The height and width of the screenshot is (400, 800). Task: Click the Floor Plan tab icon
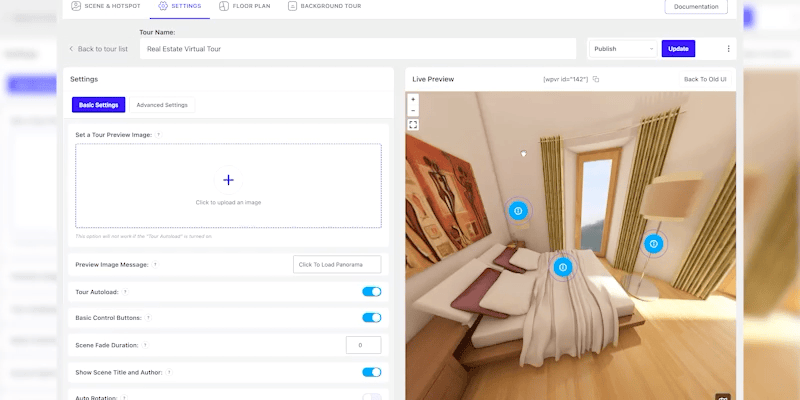[224, 6]
